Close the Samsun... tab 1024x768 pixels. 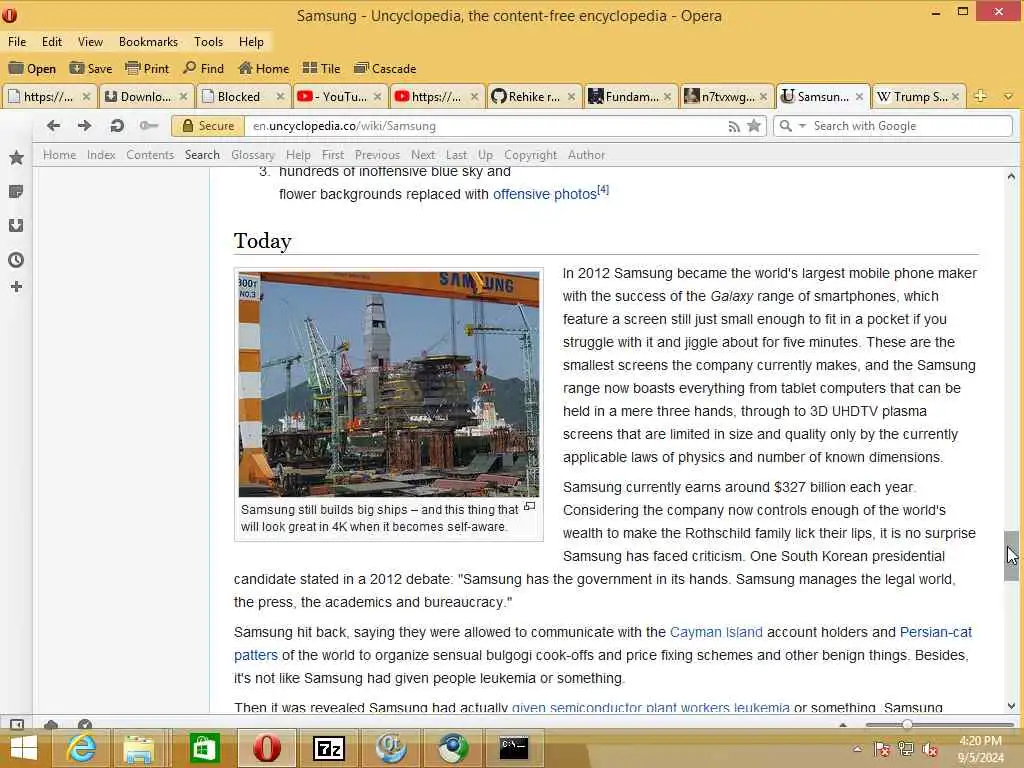click(x=859, y=97)
